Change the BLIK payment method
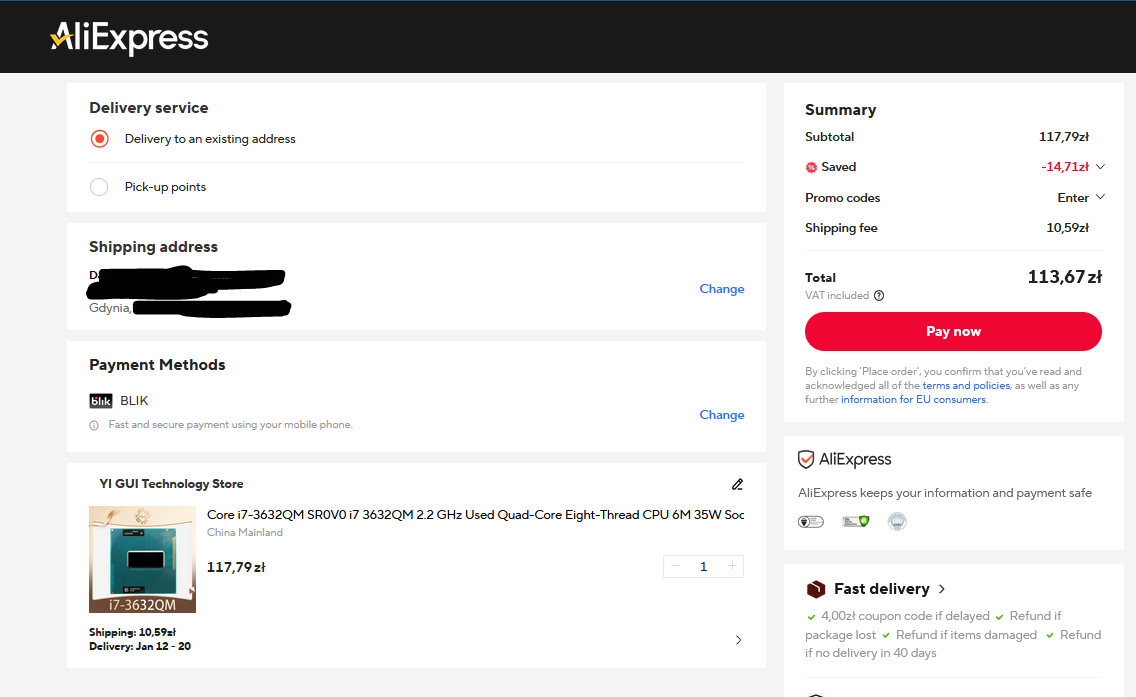Image resolution: width=1136 pixels, height=697 pixels. (722, 414)
